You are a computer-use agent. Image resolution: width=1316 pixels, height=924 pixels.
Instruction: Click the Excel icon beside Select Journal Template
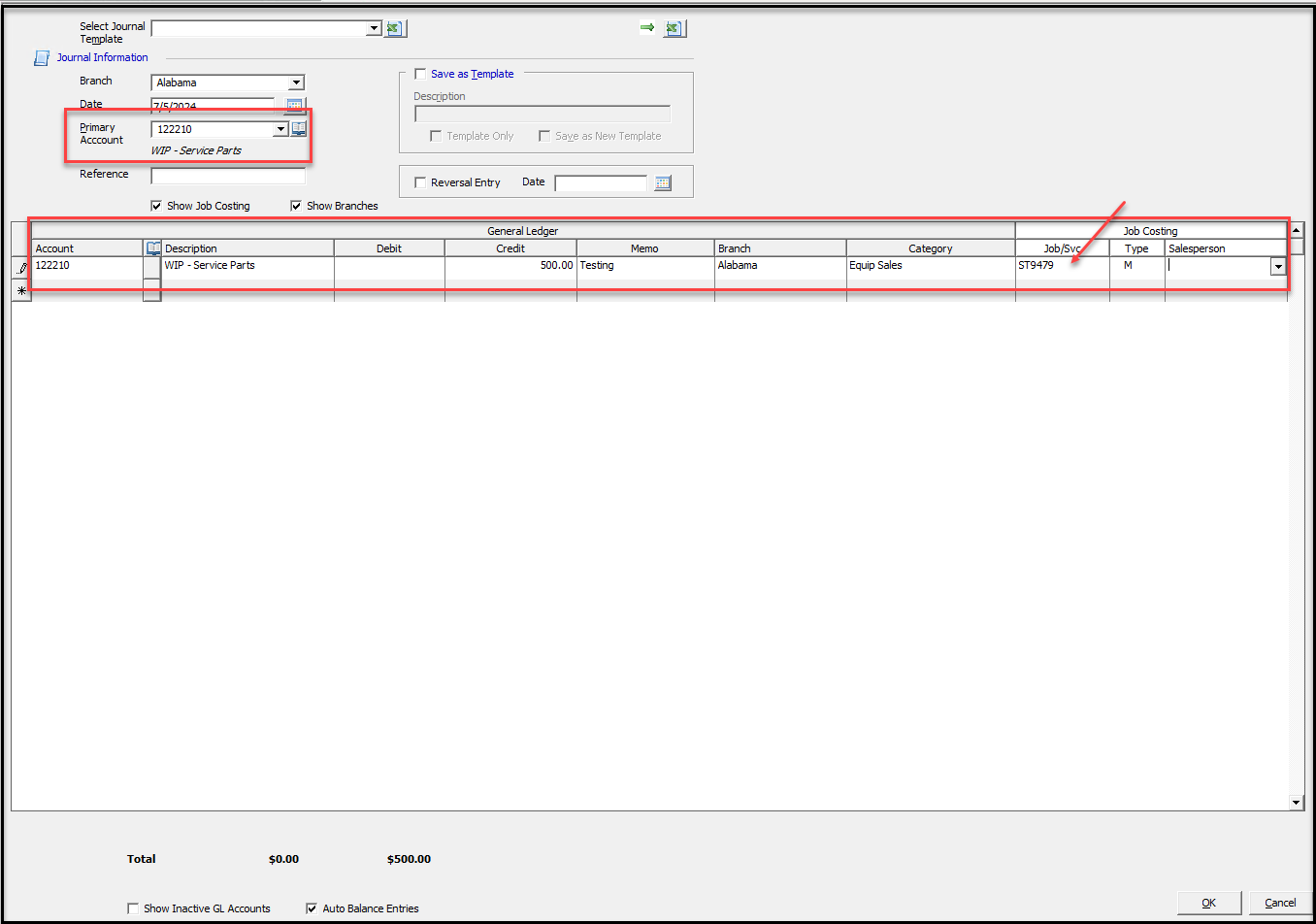coord(395,28)
